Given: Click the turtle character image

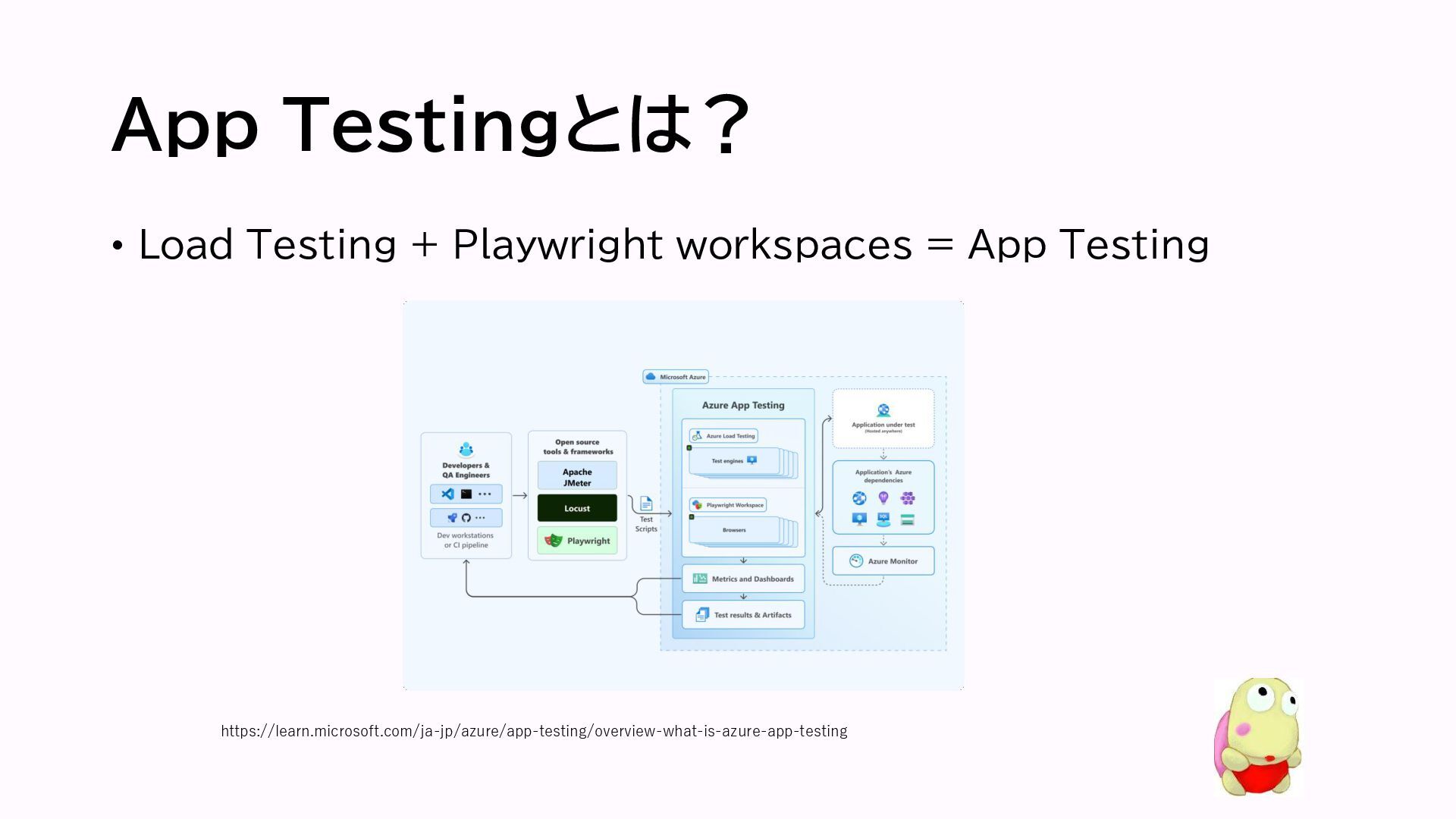Looking at the screenshot, I should click(x=1257, y=737).
